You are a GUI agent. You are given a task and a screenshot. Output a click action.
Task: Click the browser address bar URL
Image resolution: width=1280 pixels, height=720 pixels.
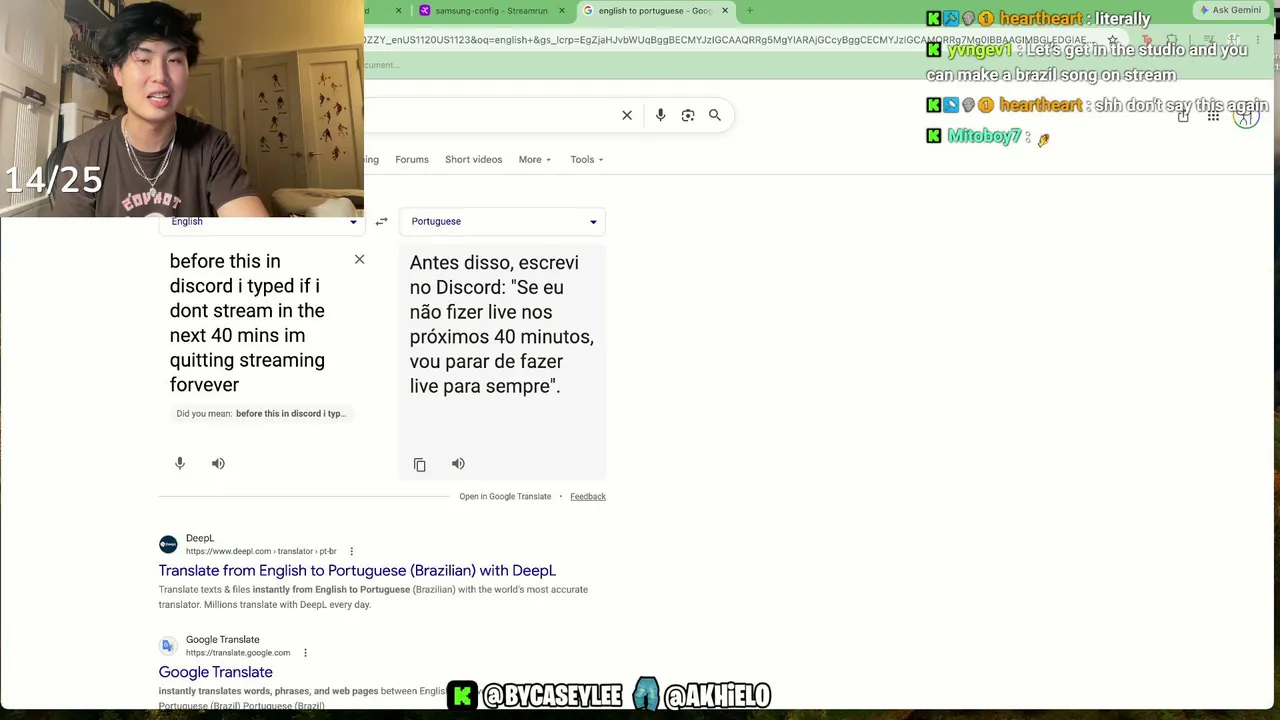[725, 40]
